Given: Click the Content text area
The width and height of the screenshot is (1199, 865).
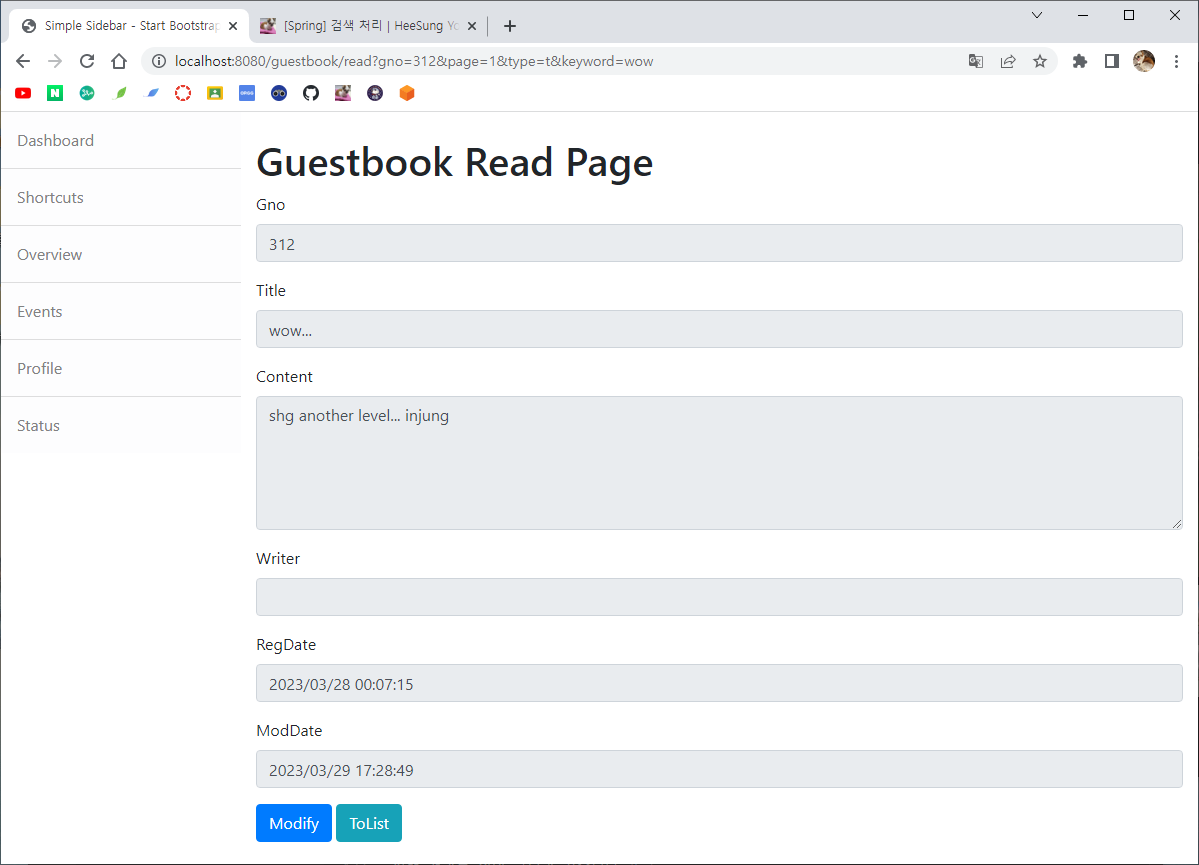Looking at the screenshot, I should point(719,463).
